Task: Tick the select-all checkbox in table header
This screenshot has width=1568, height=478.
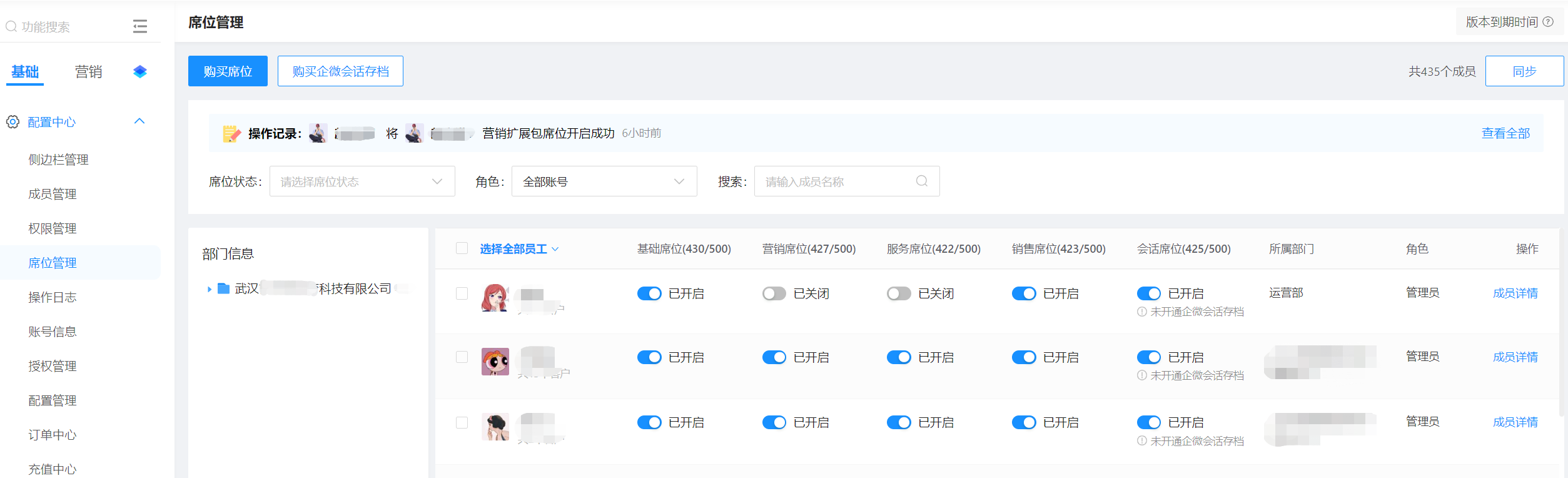Action: point(462,248)
